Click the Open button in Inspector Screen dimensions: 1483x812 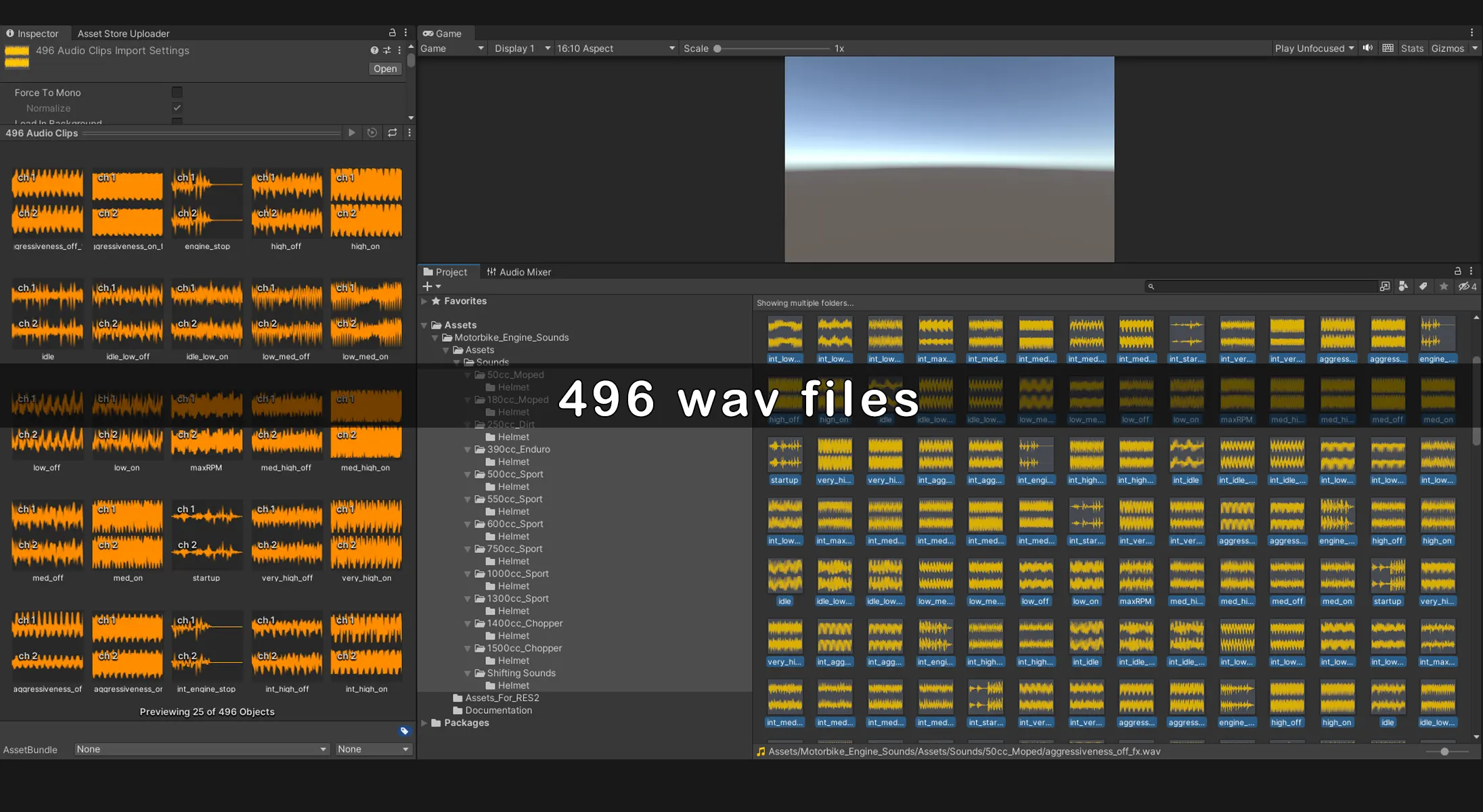(385, 68)
